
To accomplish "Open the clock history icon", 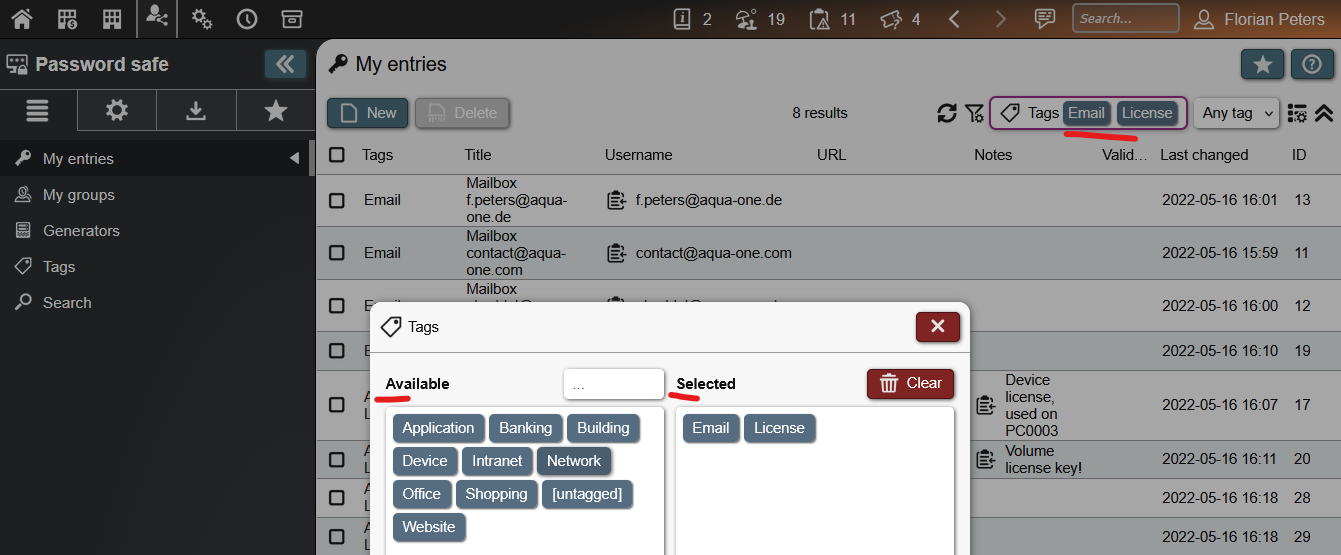I will (246, 19).
